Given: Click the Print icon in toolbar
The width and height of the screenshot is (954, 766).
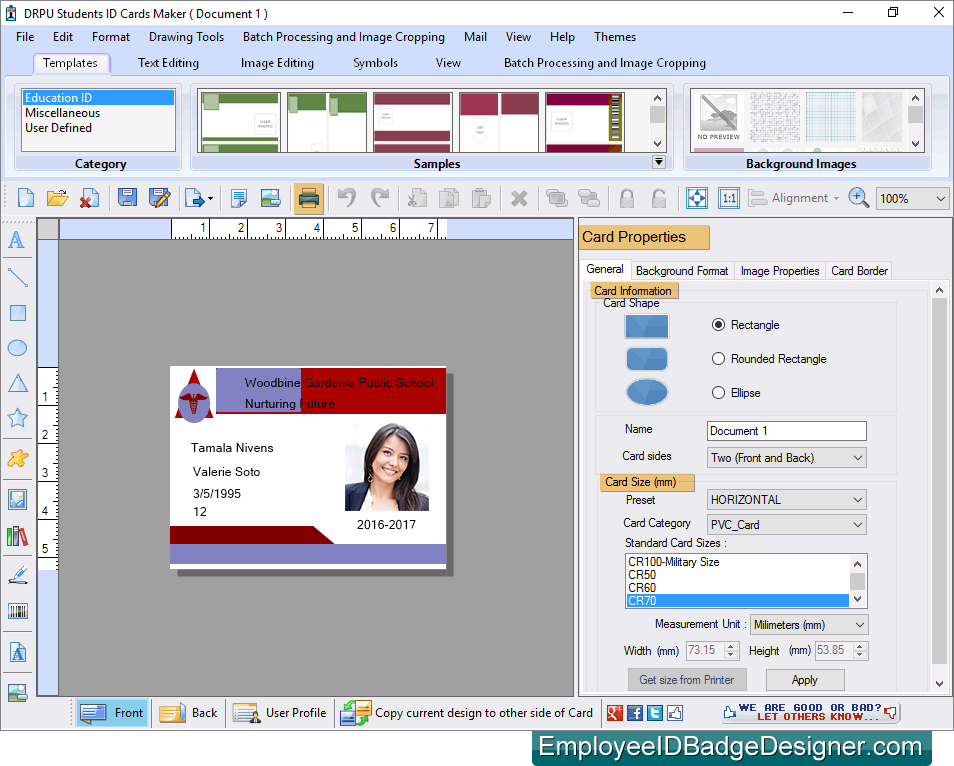Looking at the screenshot, I should click(308, 197).
